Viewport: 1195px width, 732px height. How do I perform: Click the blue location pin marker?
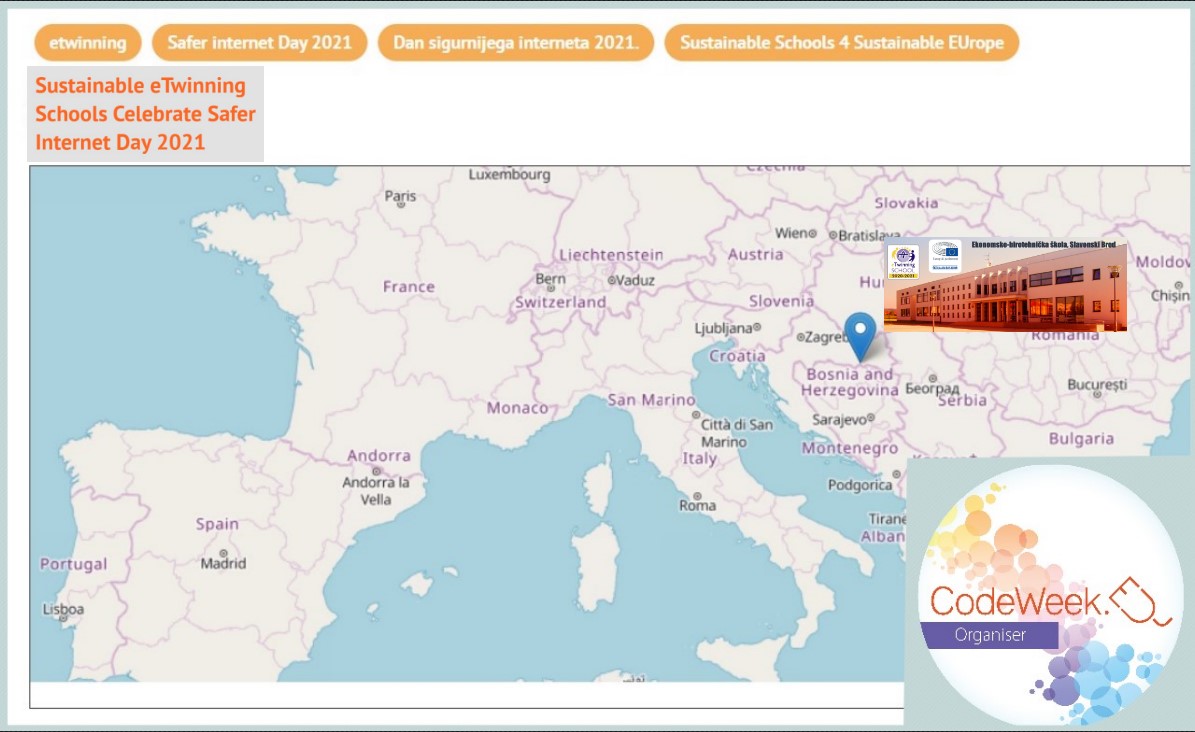click(860, 336)
